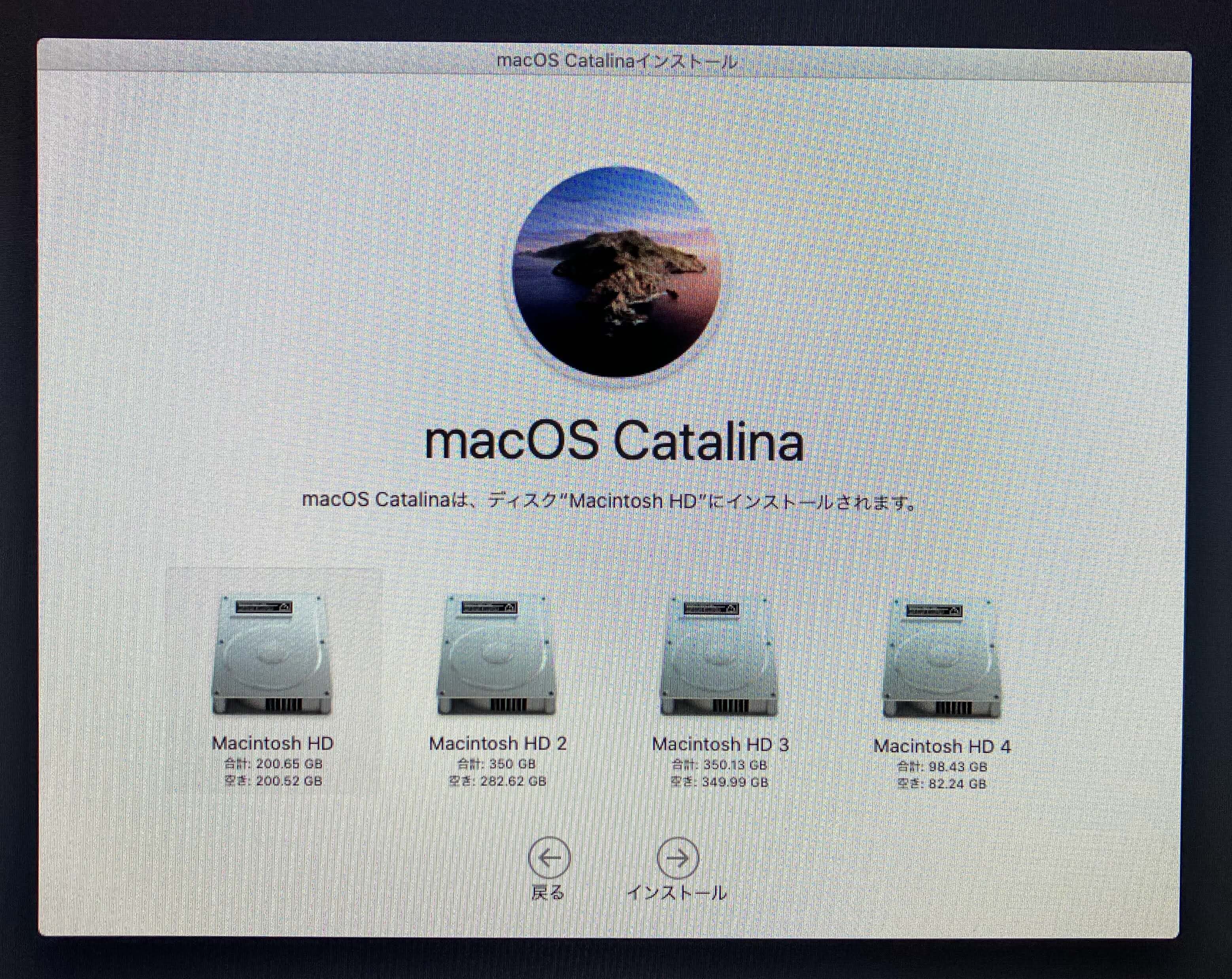Click the 空き: 82.24 GB text
This screenshot has height=979, width=1232.
point(942,784)
